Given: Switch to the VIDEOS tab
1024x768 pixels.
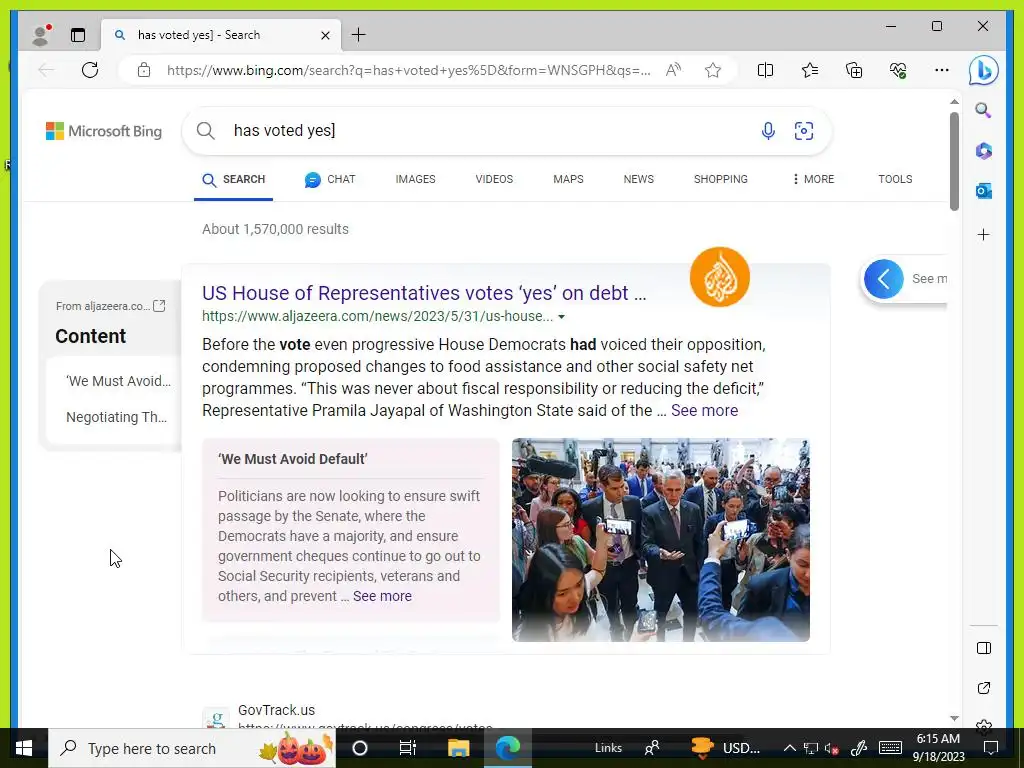Looking at the screenshot, I should coord(494,180).
